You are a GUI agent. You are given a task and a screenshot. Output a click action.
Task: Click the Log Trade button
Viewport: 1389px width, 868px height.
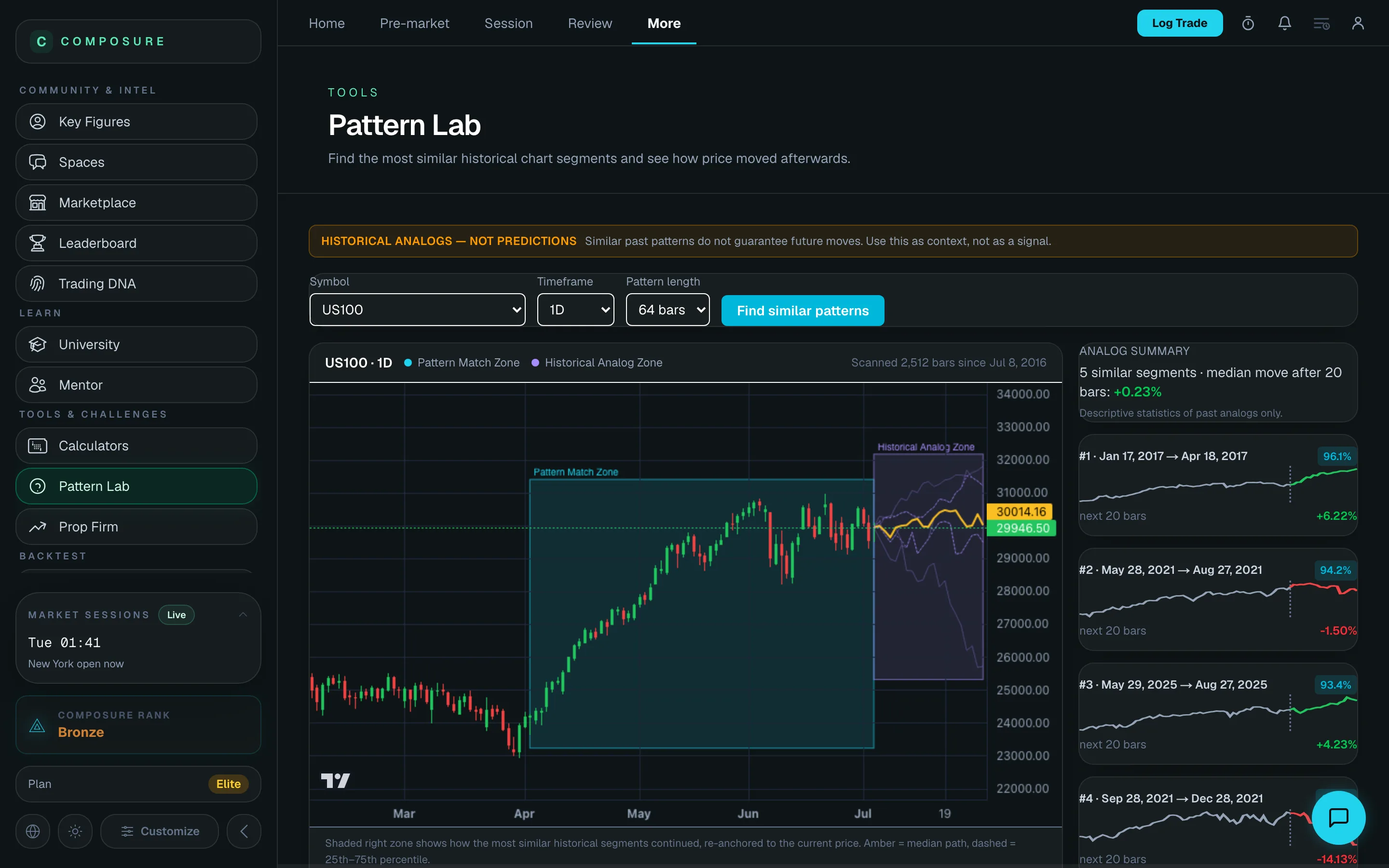point(1180,23)
